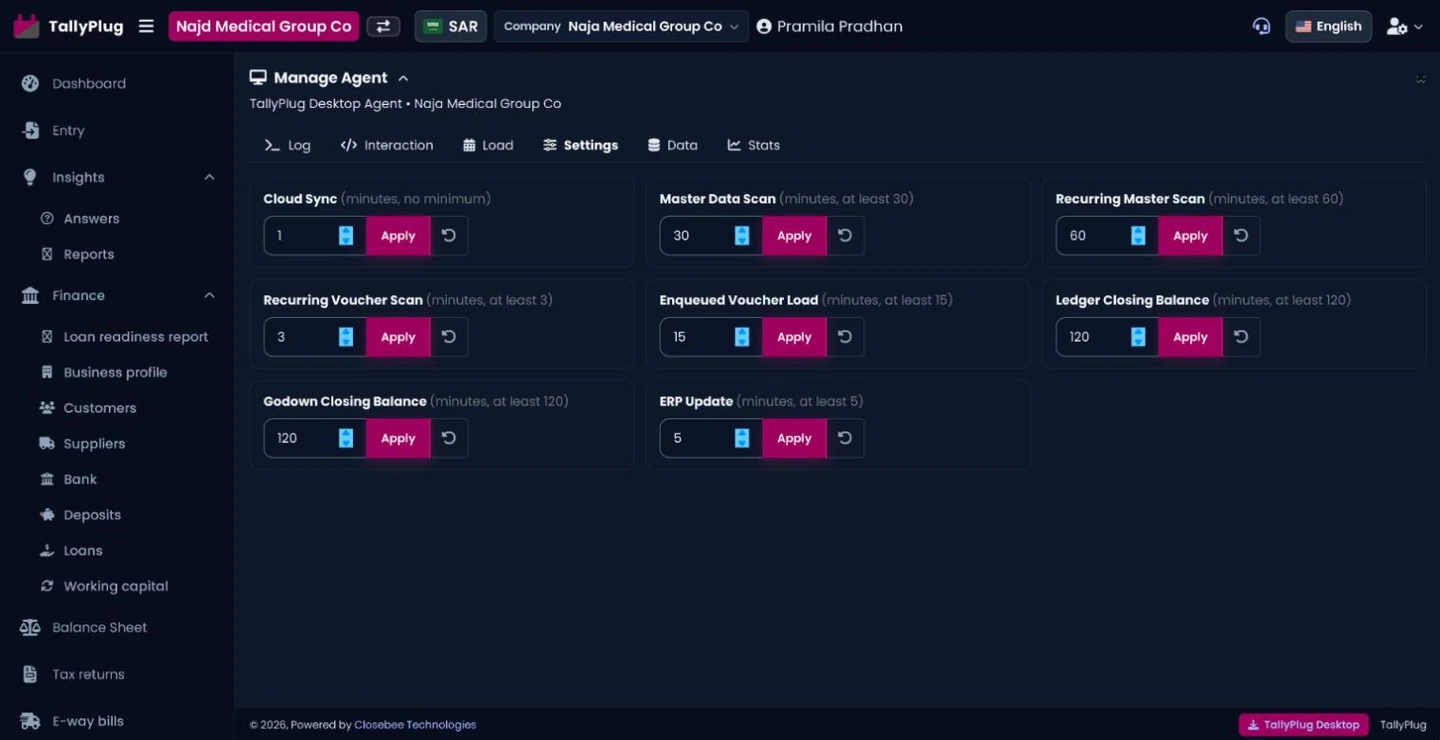The width and height of the screenshot is (1440, 740).
Task: Open the SAR currency selector
Action: pos(451,26)
